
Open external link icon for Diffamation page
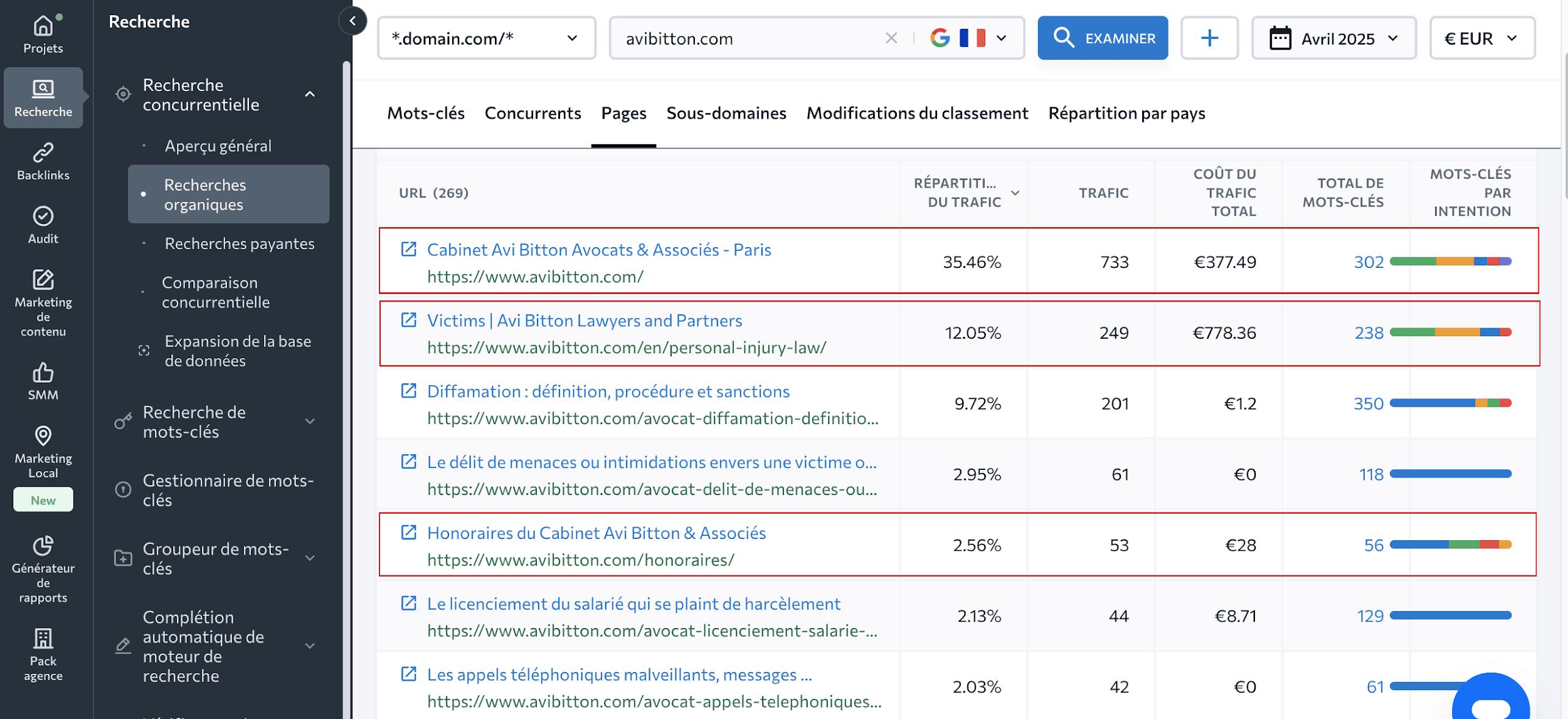408,391
